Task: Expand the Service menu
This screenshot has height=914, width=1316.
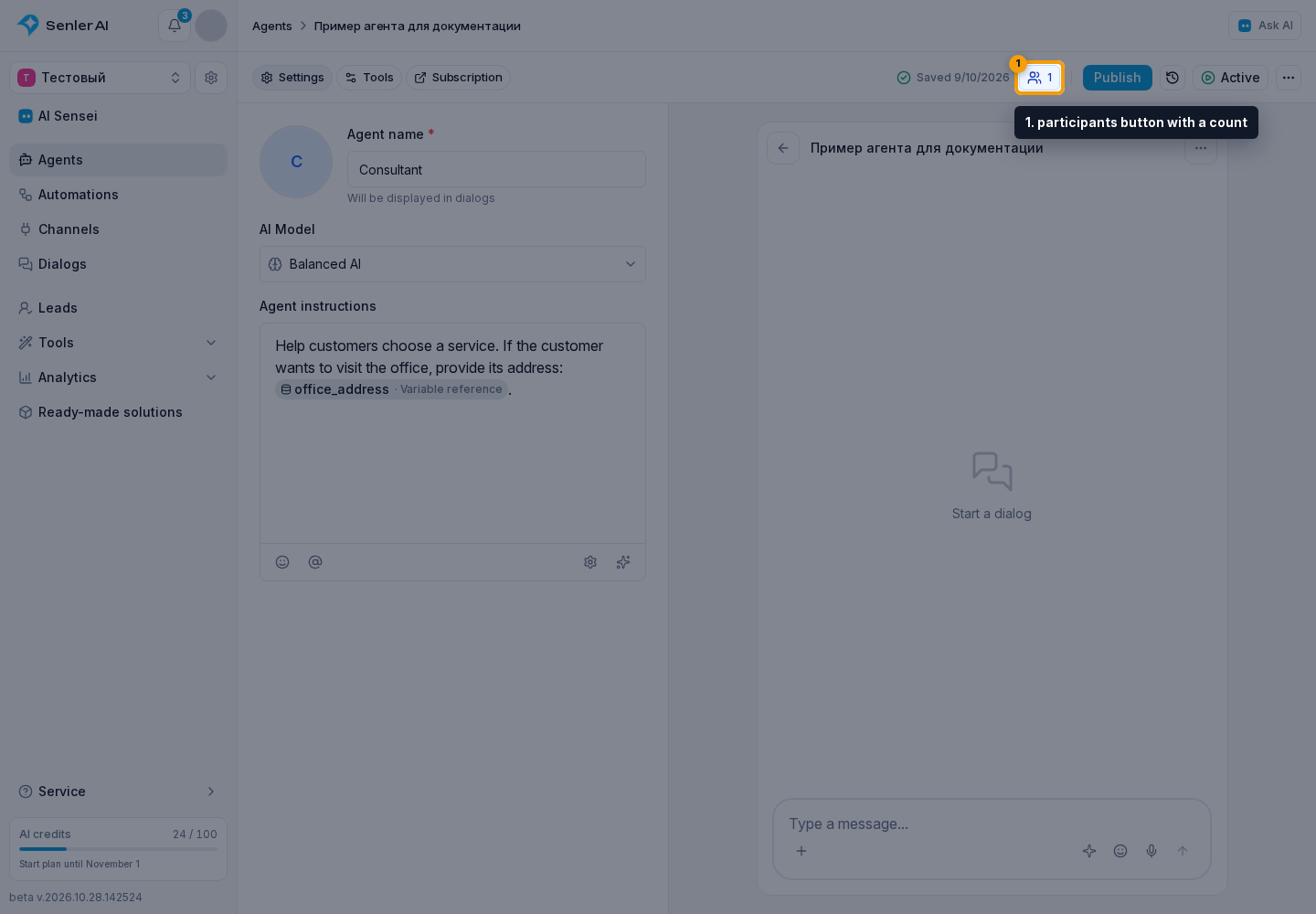Action: (118, 792)
